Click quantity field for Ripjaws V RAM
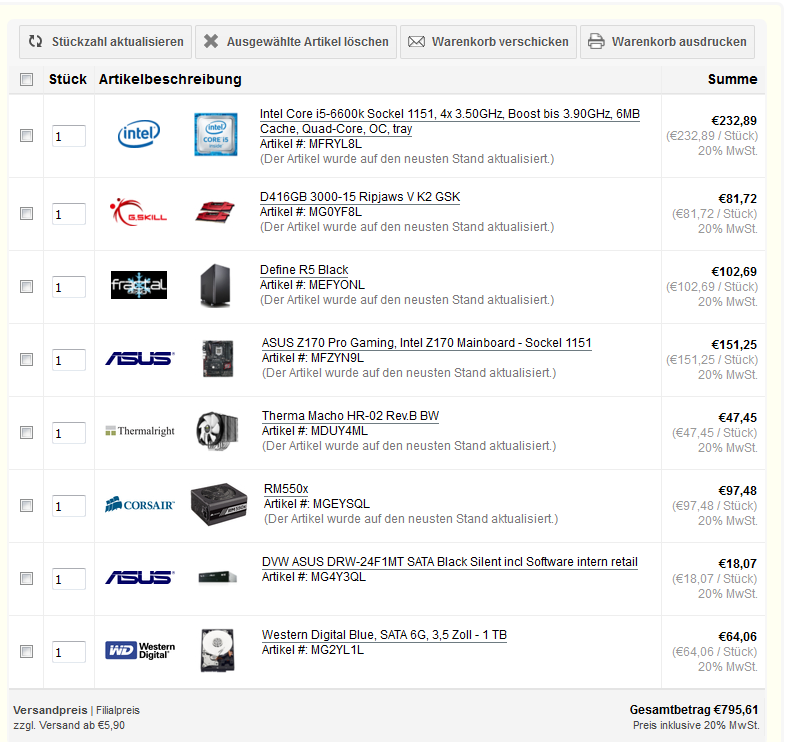This screenshot has height=742, width=790. tap(69, 214)
